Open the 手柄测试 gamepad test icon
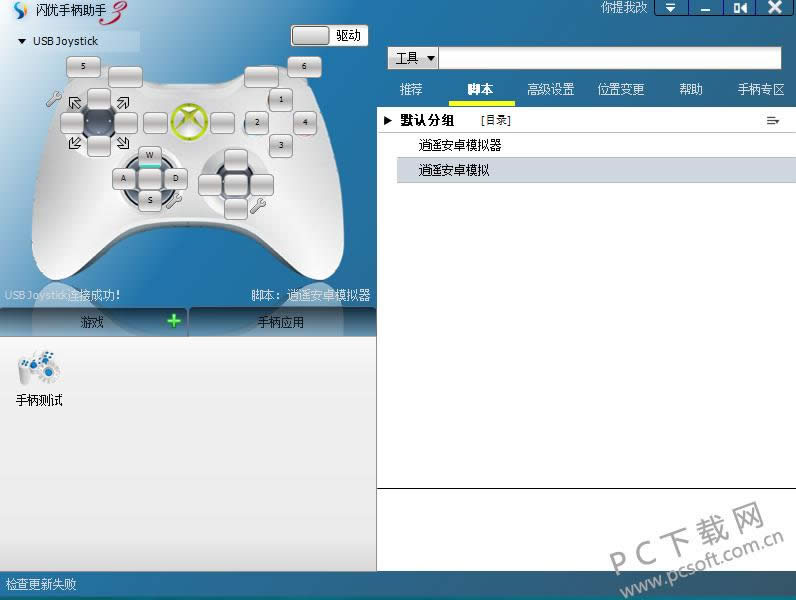Viewport: 796px width, 600px height. click(x=39, y=369)
